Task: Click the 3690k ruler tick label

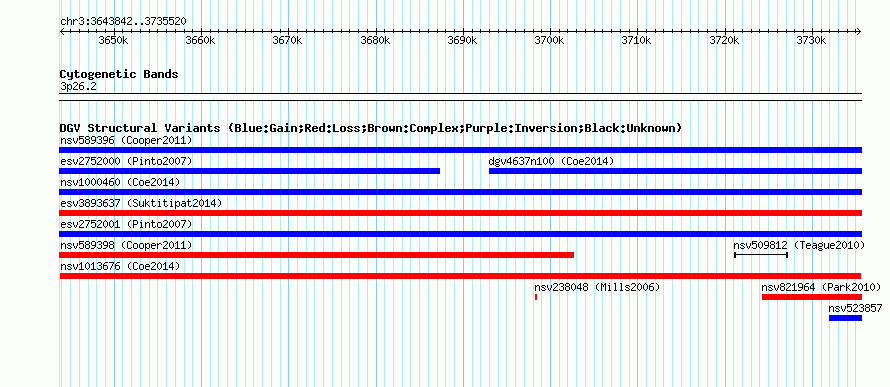Action: click(463, 40)
